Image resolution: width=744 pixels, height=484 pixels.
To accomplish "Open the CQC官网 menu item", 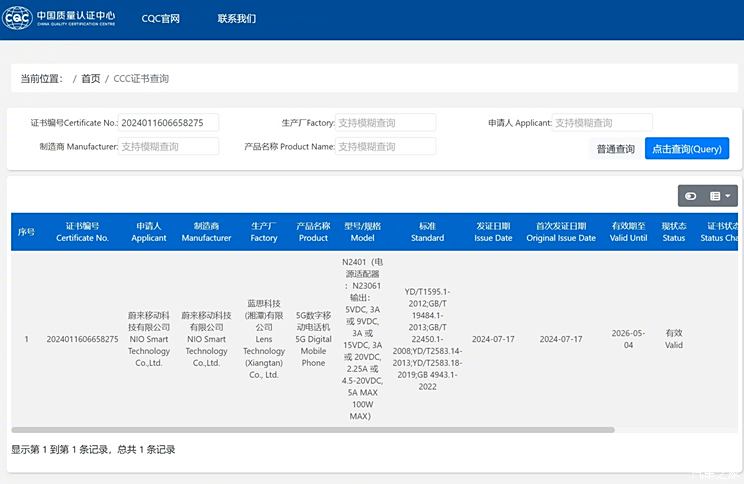I will [160, 18].
